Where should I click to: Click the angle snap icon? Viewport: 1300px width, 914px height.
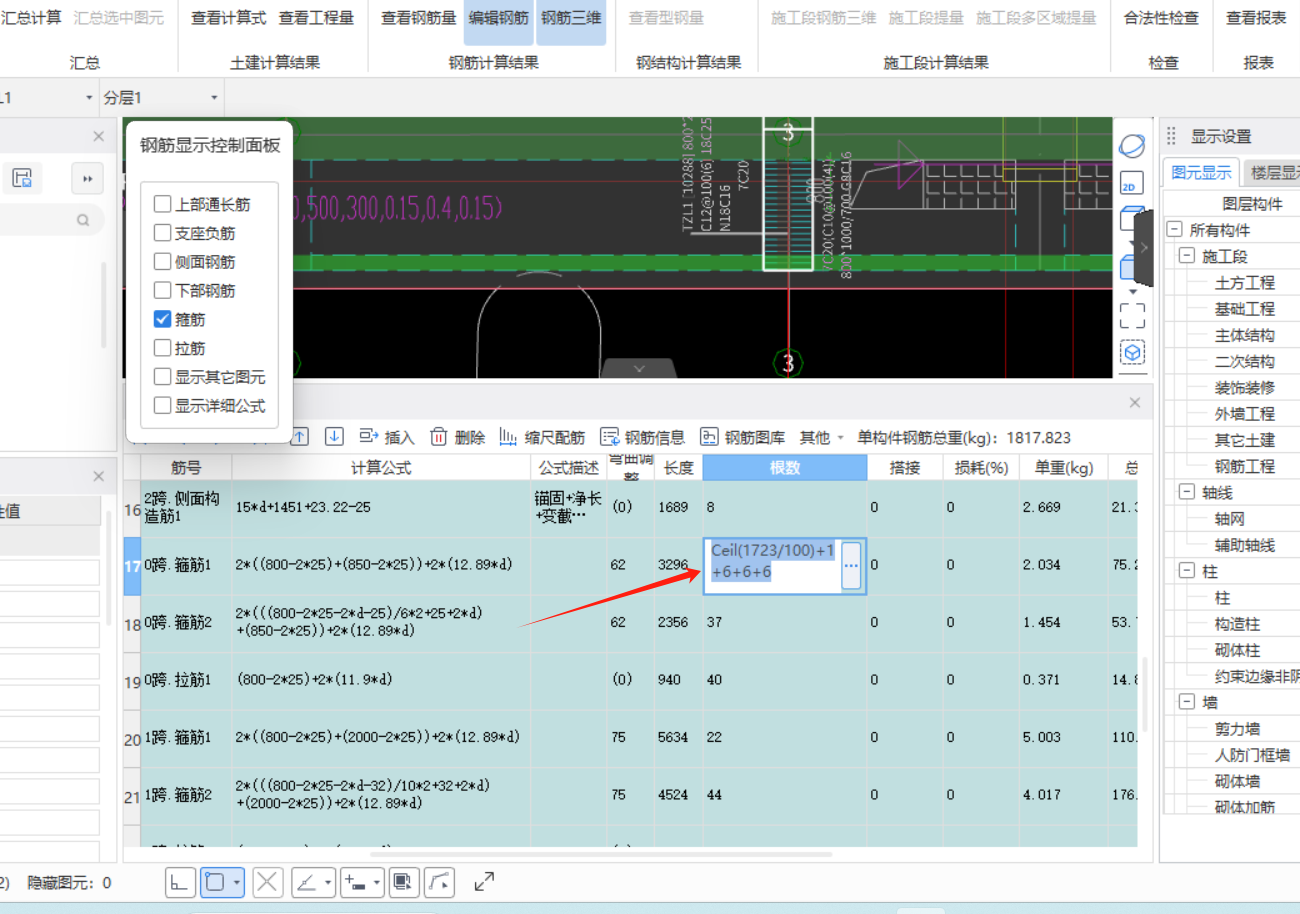(x=307, y=882)
